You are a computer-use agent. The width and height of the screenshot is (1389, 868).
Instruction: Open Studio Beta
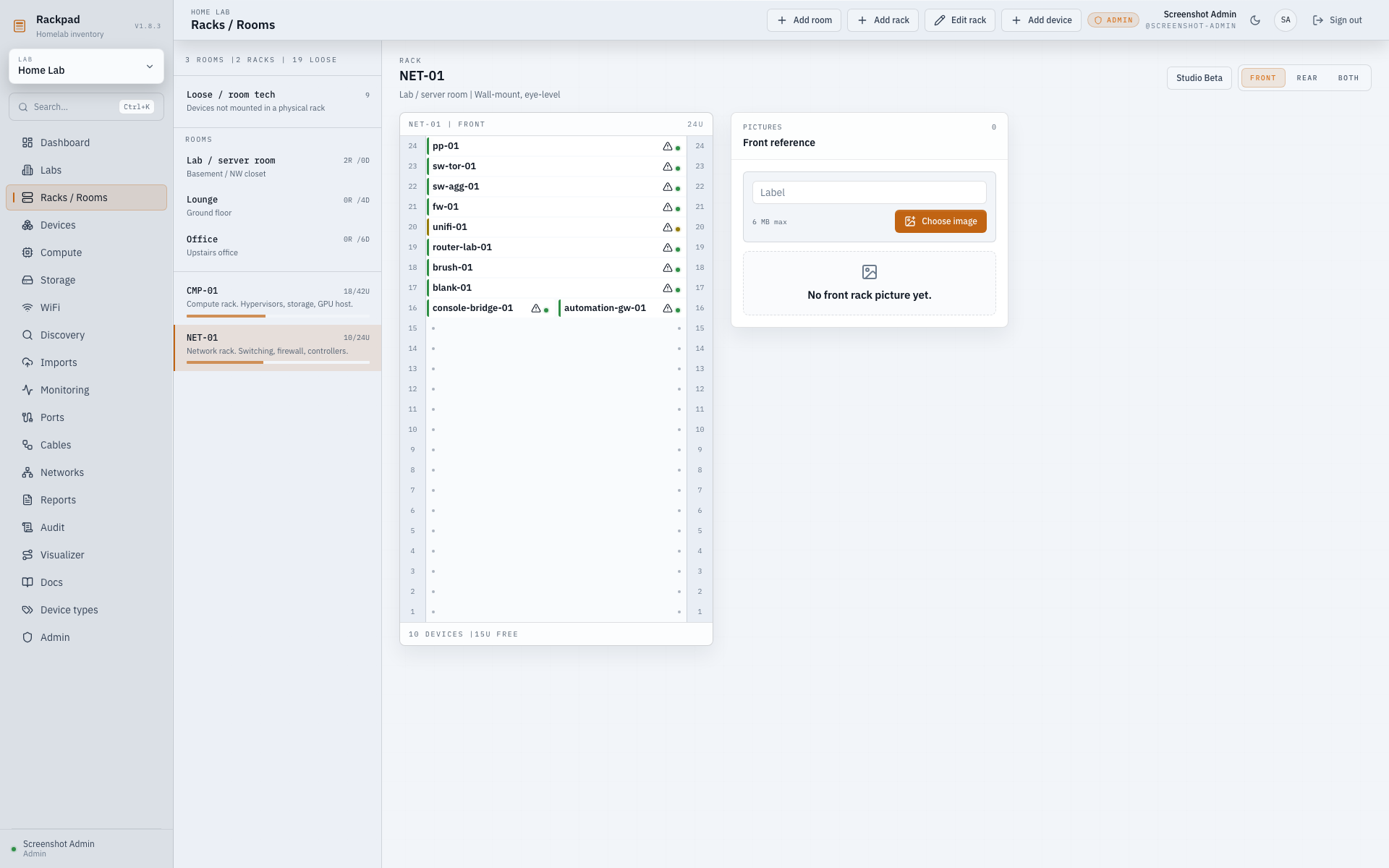pyautogui.click(x=1199, y=78)
